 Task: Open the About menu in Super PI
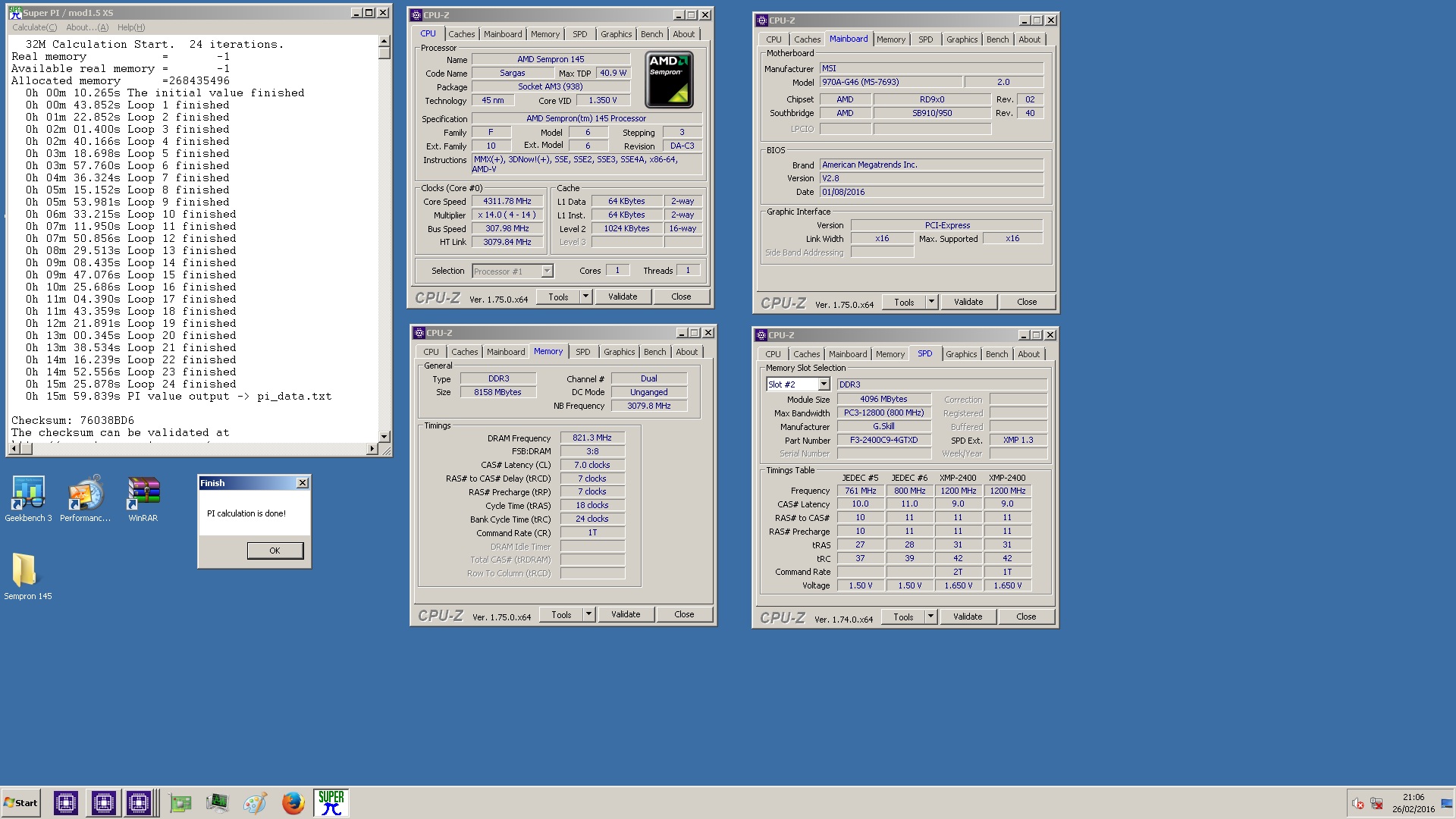(x=87, y=27)
